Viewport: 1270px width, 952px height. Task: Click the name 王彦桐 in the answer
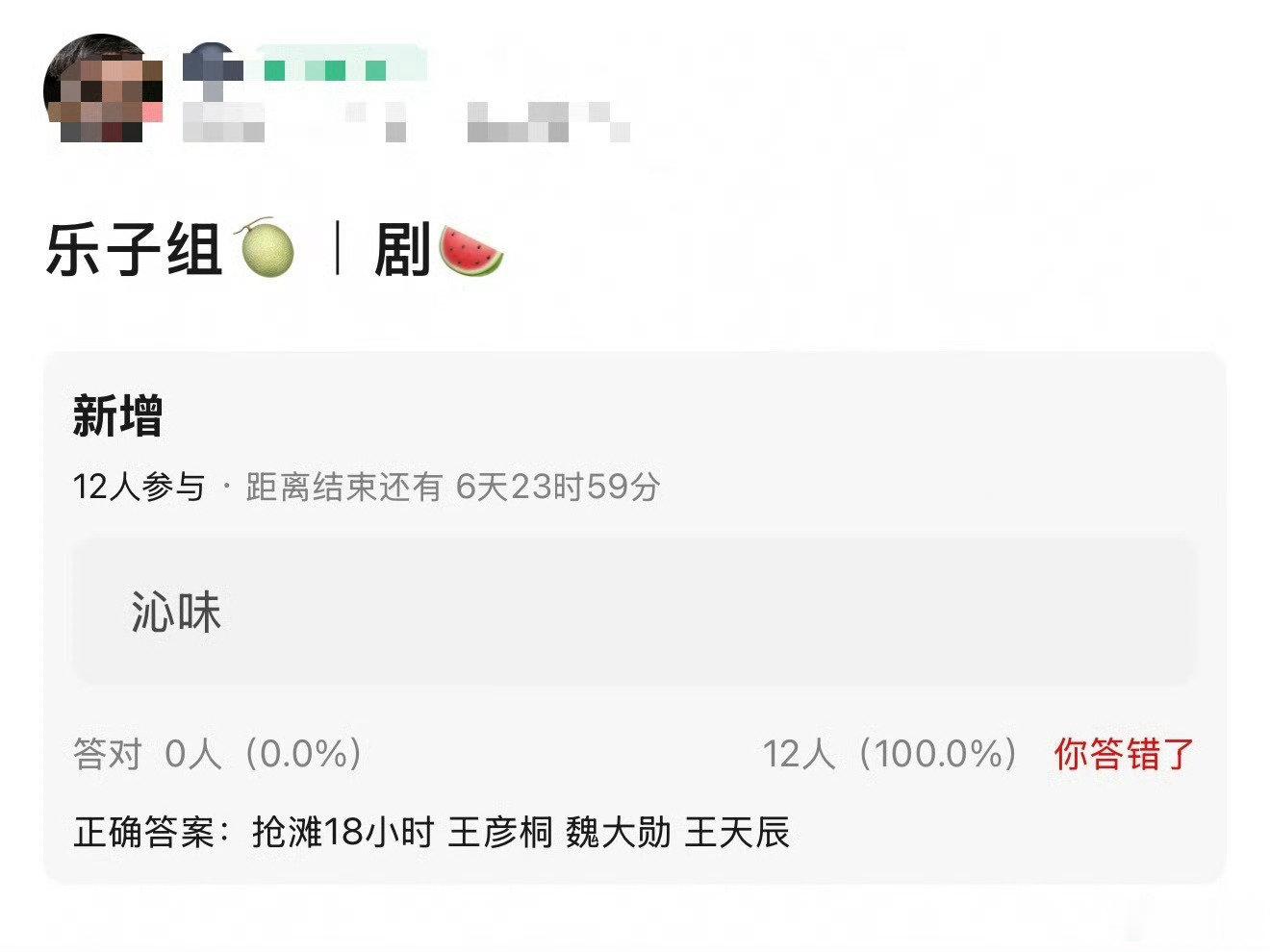click(500, 832)
